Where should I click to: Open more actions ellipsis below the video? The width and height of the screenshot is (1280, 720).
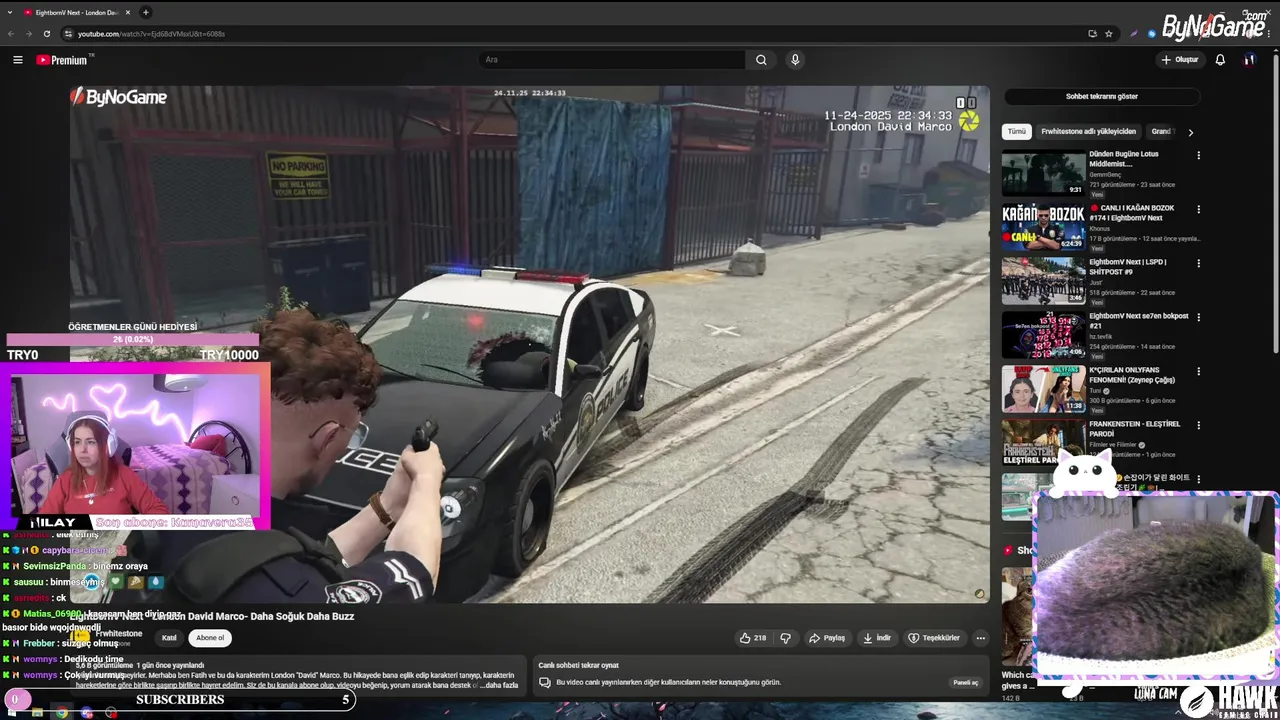[x=981, y=638]
